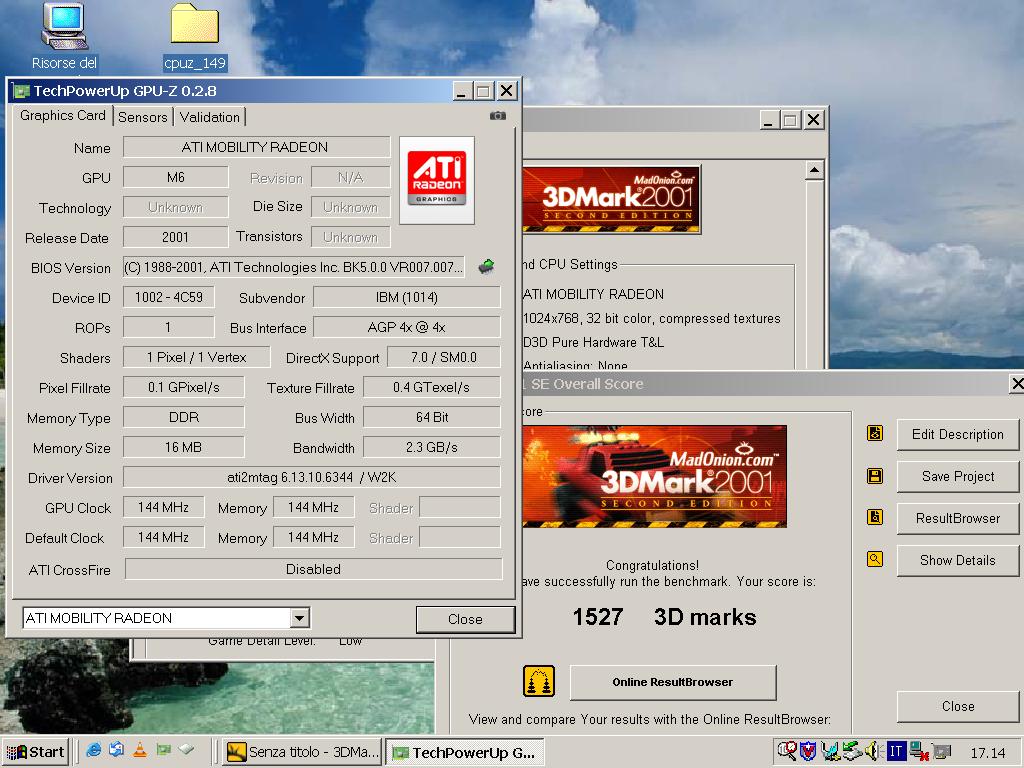Click the ATI CrossFire Disabled field
Viewport: 1024px width, 768px height.
[313, 569]
